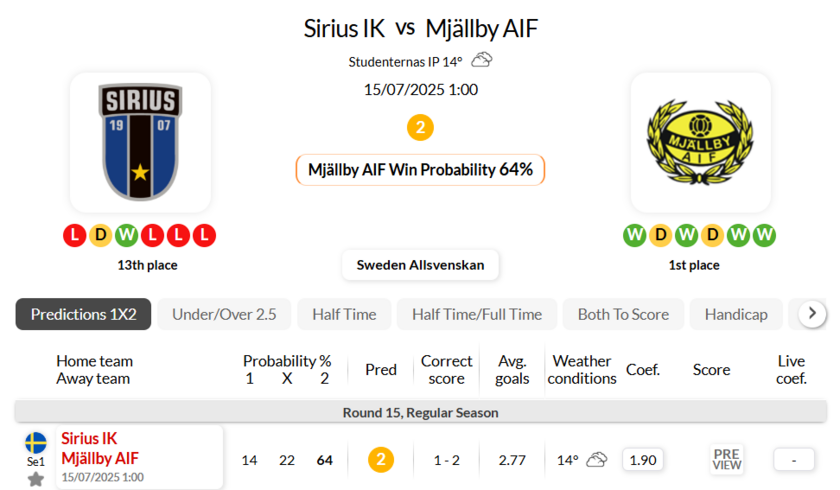Open the Sirius IK link in match row

coord(89,439)
